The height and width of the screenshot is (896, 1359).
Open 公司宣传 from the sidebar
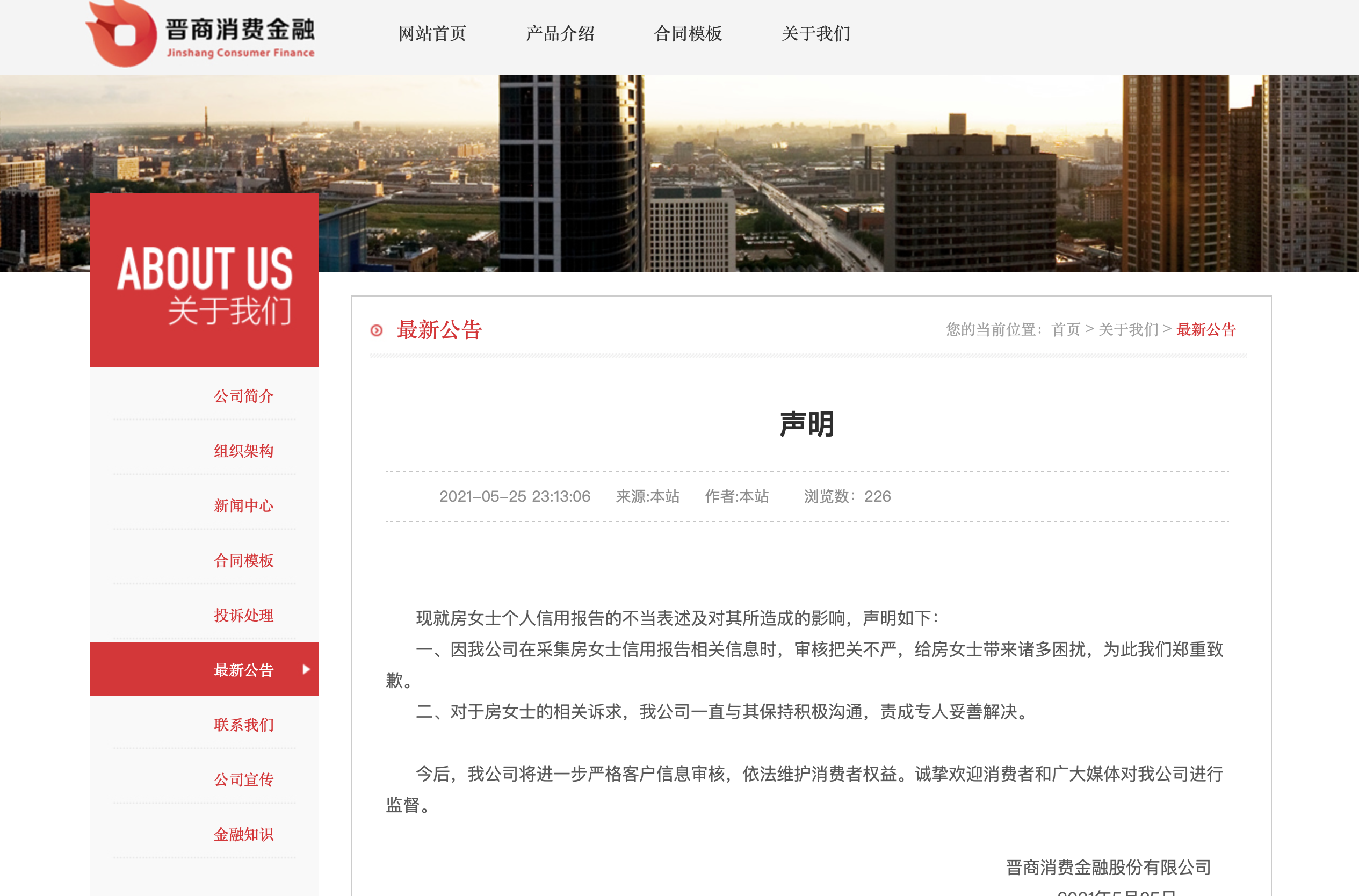point(244,779)
